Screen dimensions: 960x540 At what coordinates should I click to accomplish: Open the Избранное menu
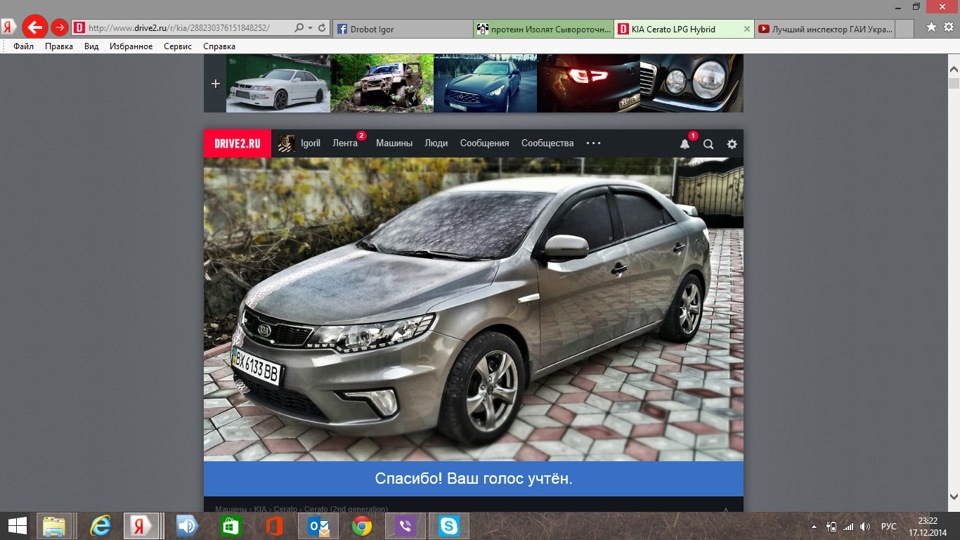click(131, 47)
